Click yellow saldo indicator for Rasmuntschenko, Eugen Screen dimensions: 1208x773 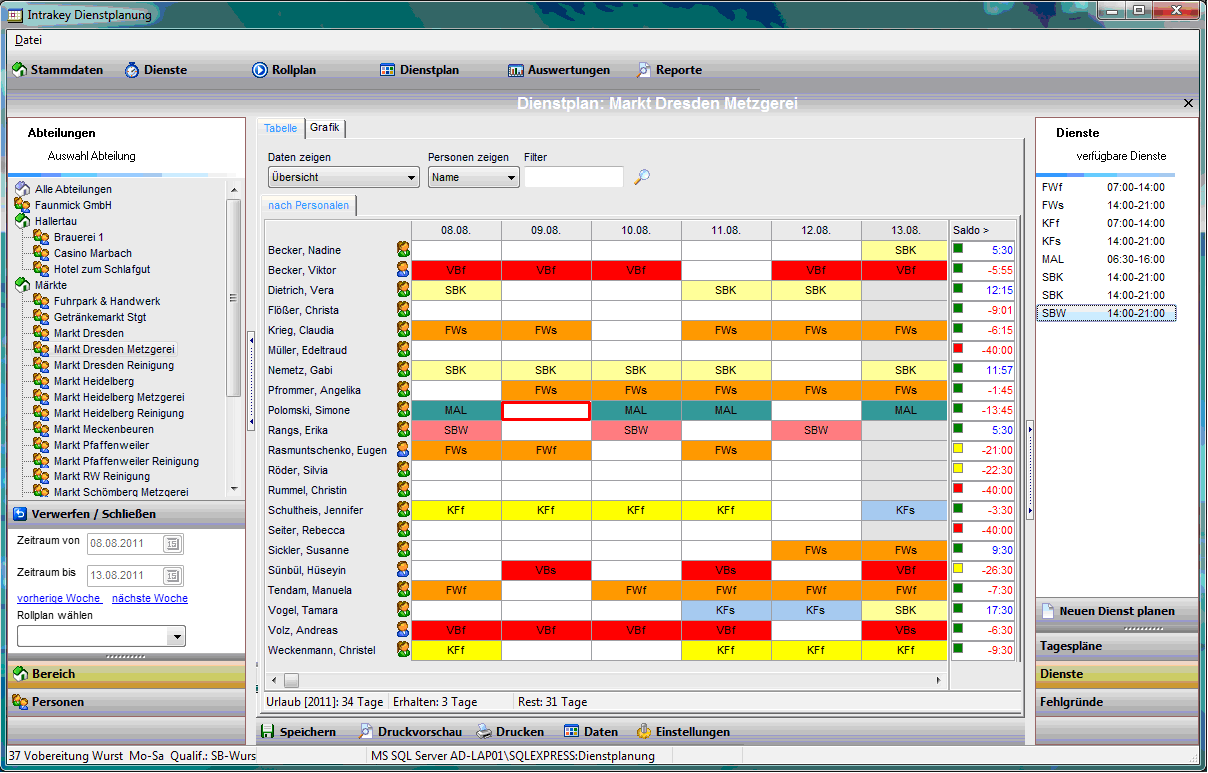click(957, 448)
